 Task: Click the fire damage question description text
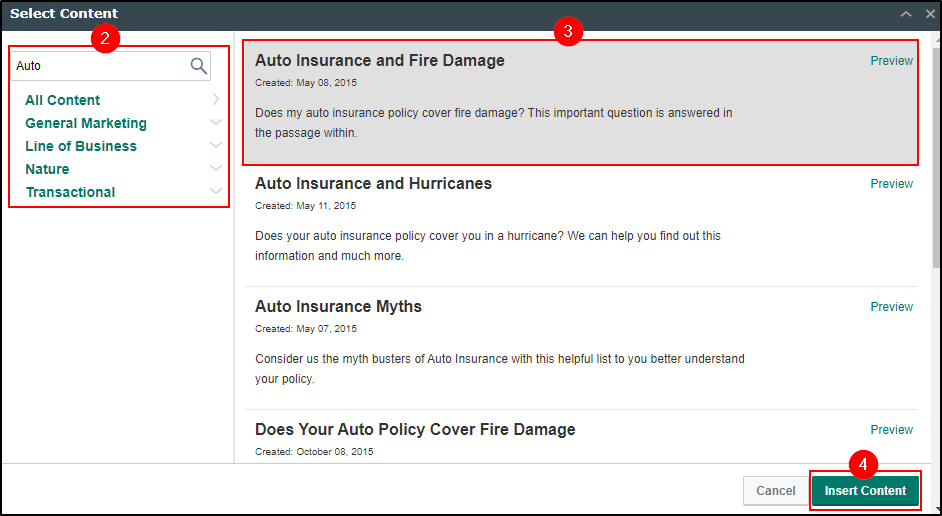pyautogui.click(x=494, y=123)
